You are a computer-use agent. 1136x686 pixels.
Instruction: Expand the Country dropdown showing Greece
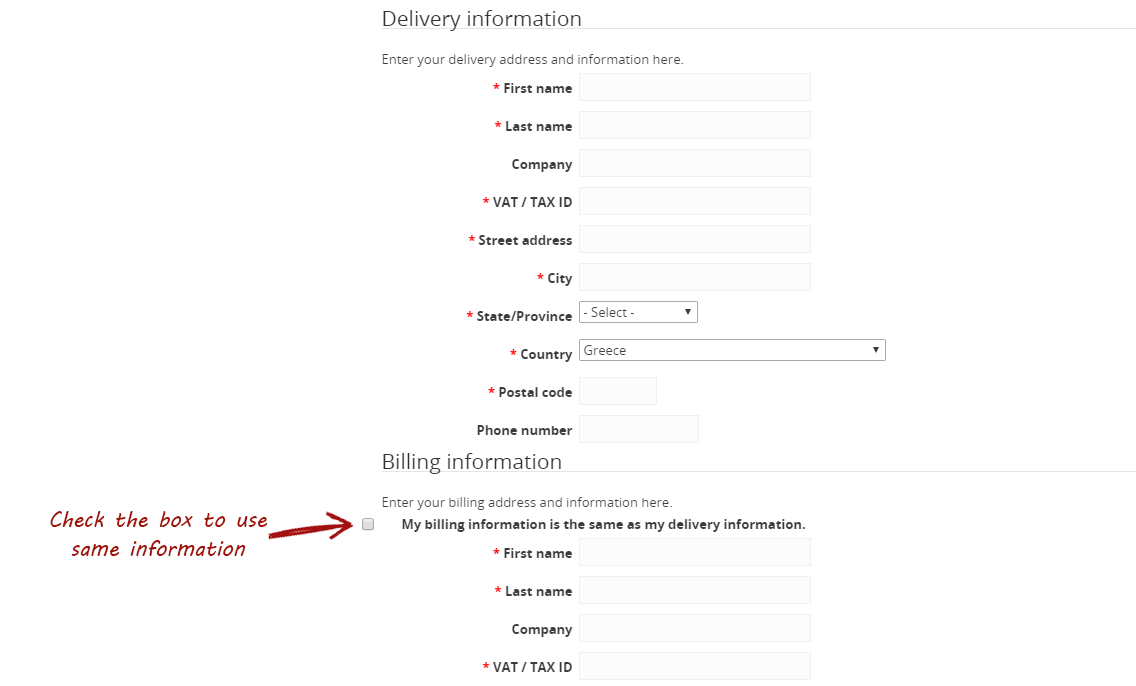tap(732, 350)
